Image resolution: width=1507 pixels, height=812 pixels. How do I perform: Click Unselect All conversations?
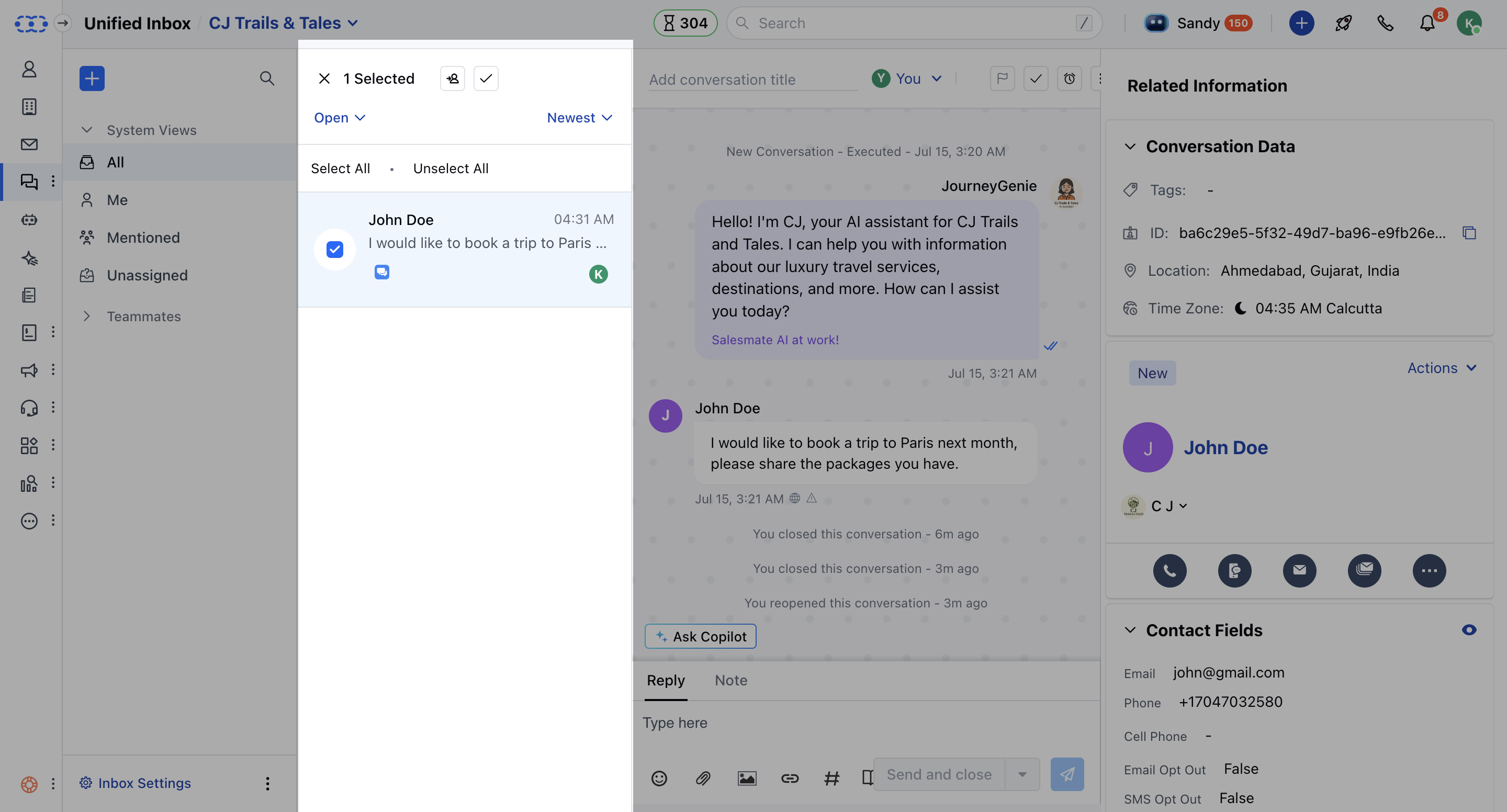[x=451, y=168]
